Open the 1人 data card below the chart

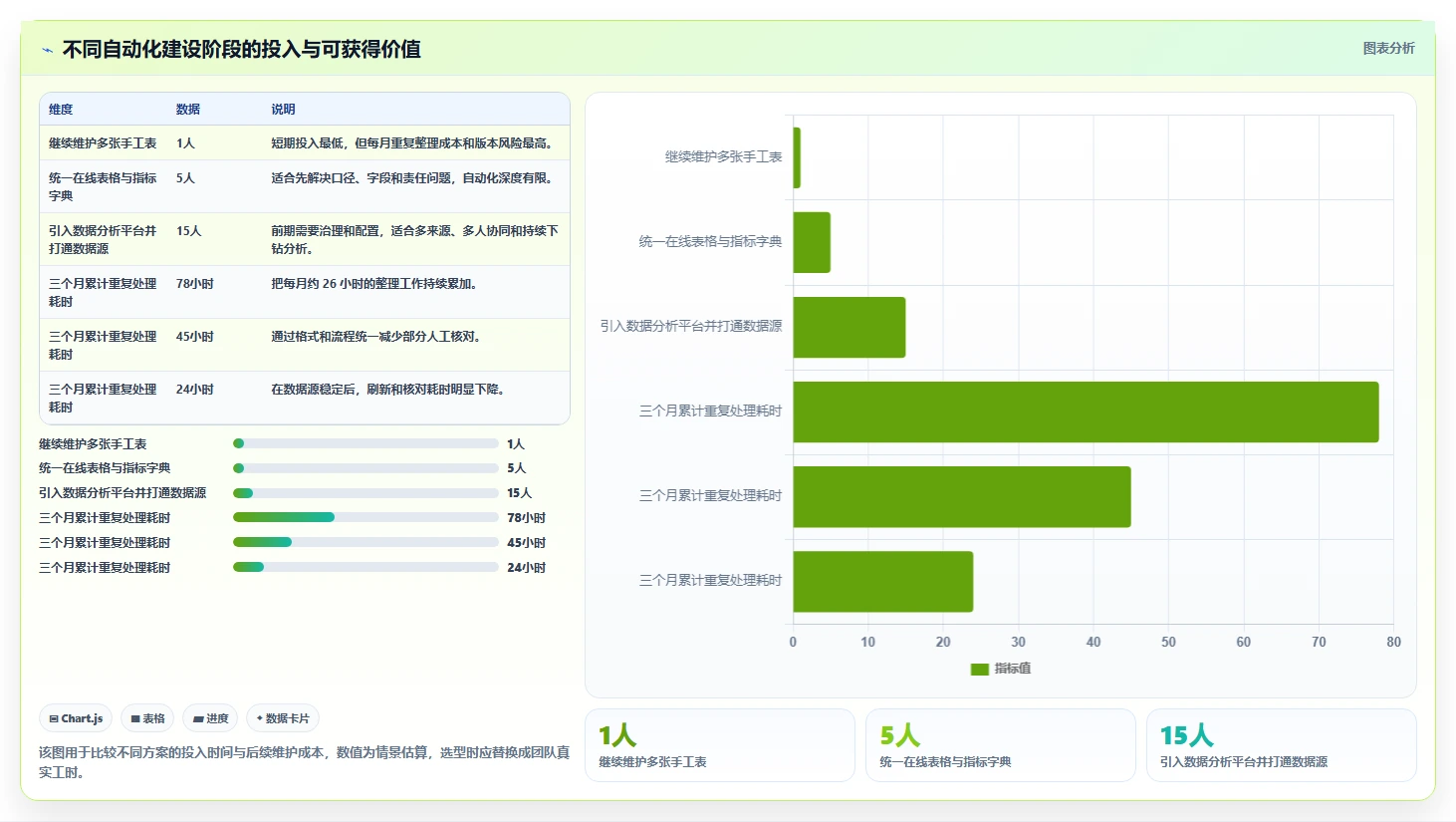click(720, 745)
